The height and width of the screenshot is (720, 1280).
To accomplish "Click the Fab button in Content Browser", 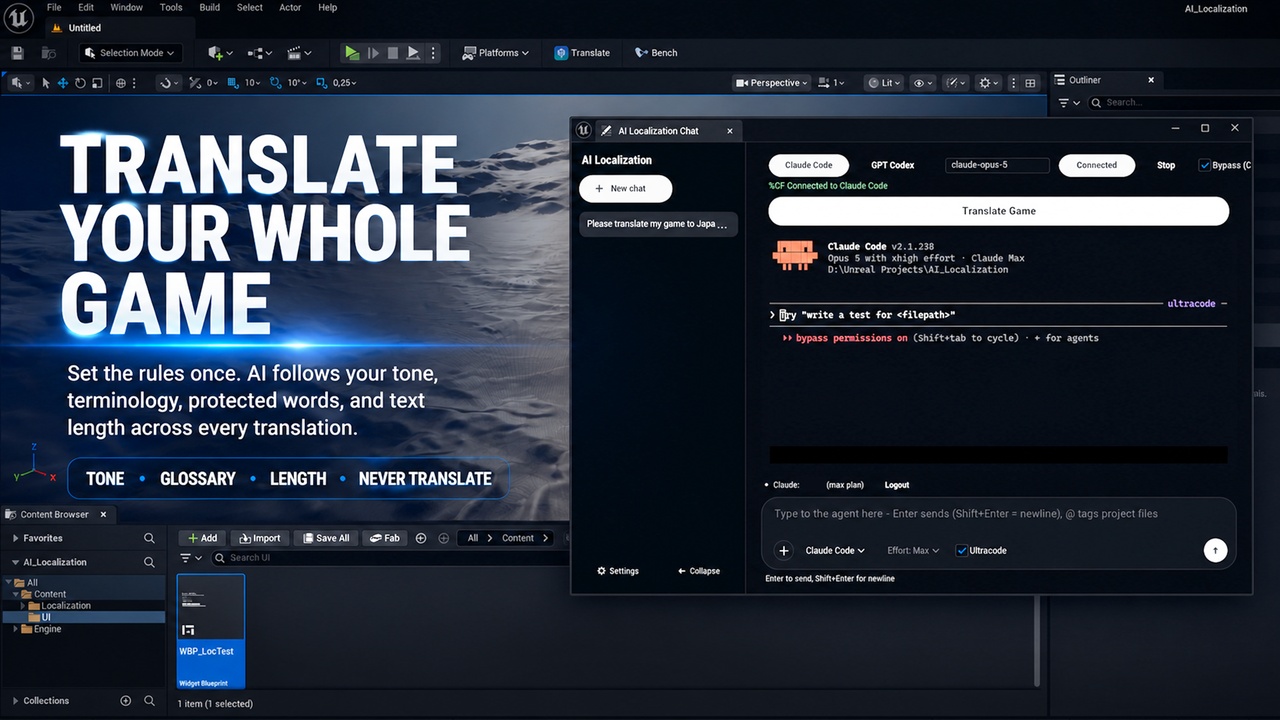I will click(385, 538).
